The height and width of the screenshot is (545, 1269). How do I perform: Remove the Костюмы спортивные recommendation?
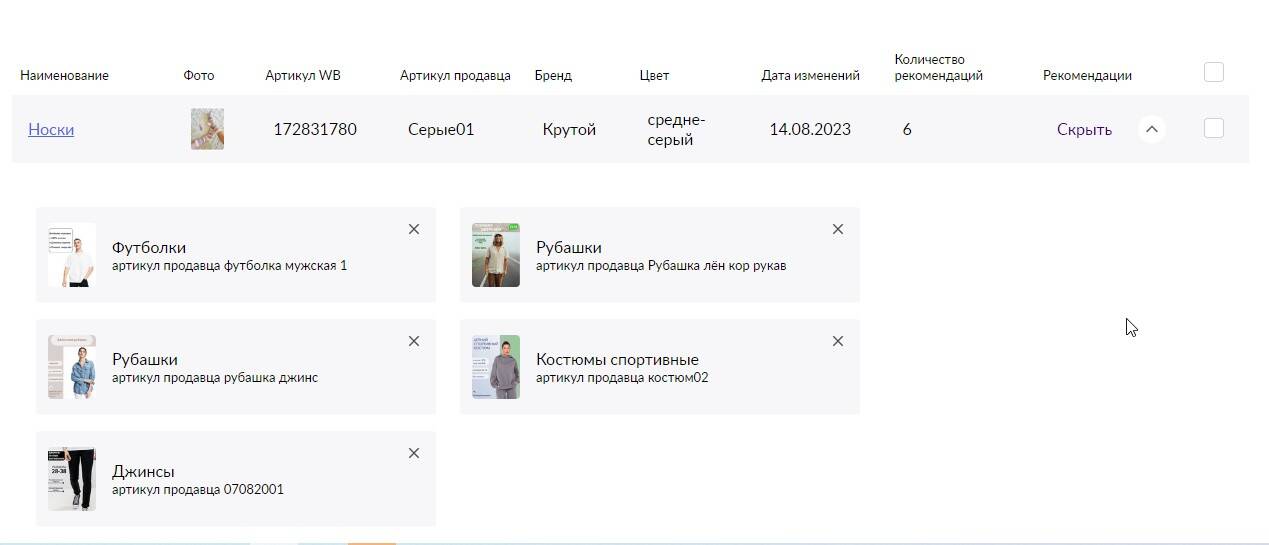click(x=838, y=341)
